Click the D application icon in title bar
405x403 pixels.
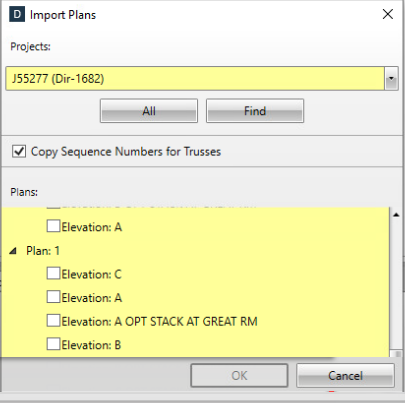[17, 15]
